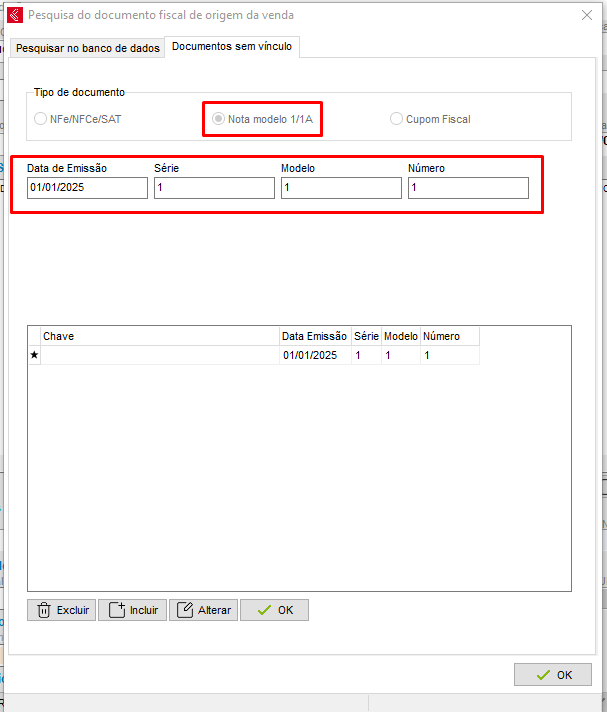The width and height of the screenshot is (607, 712).
Task: Switch to Pesquisar no banco de dados tab
Action: (87, 48)
